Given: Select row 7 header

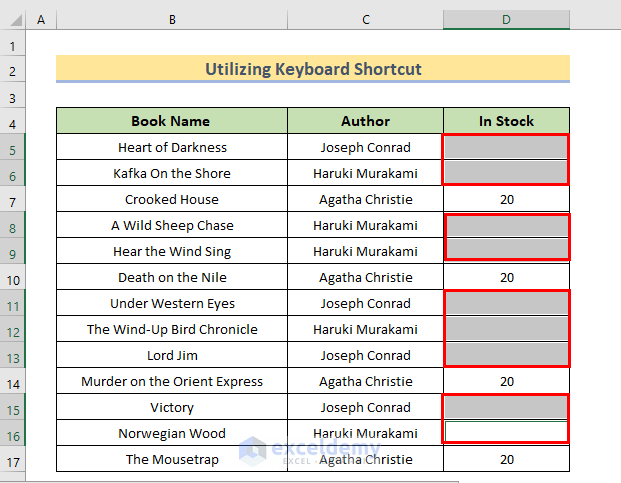Looking at the screenshot, I should pos(13,199).
